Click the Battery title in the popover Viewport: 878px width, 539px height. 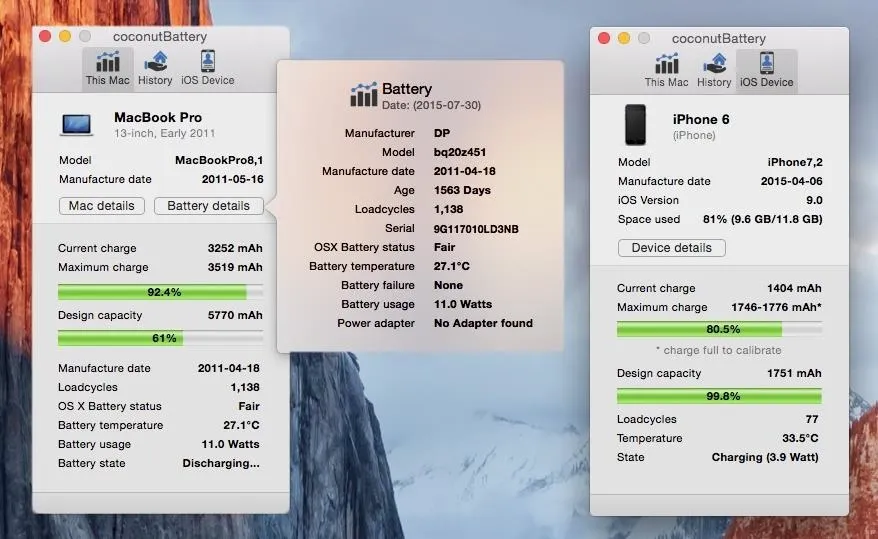(x=407, y=89)
